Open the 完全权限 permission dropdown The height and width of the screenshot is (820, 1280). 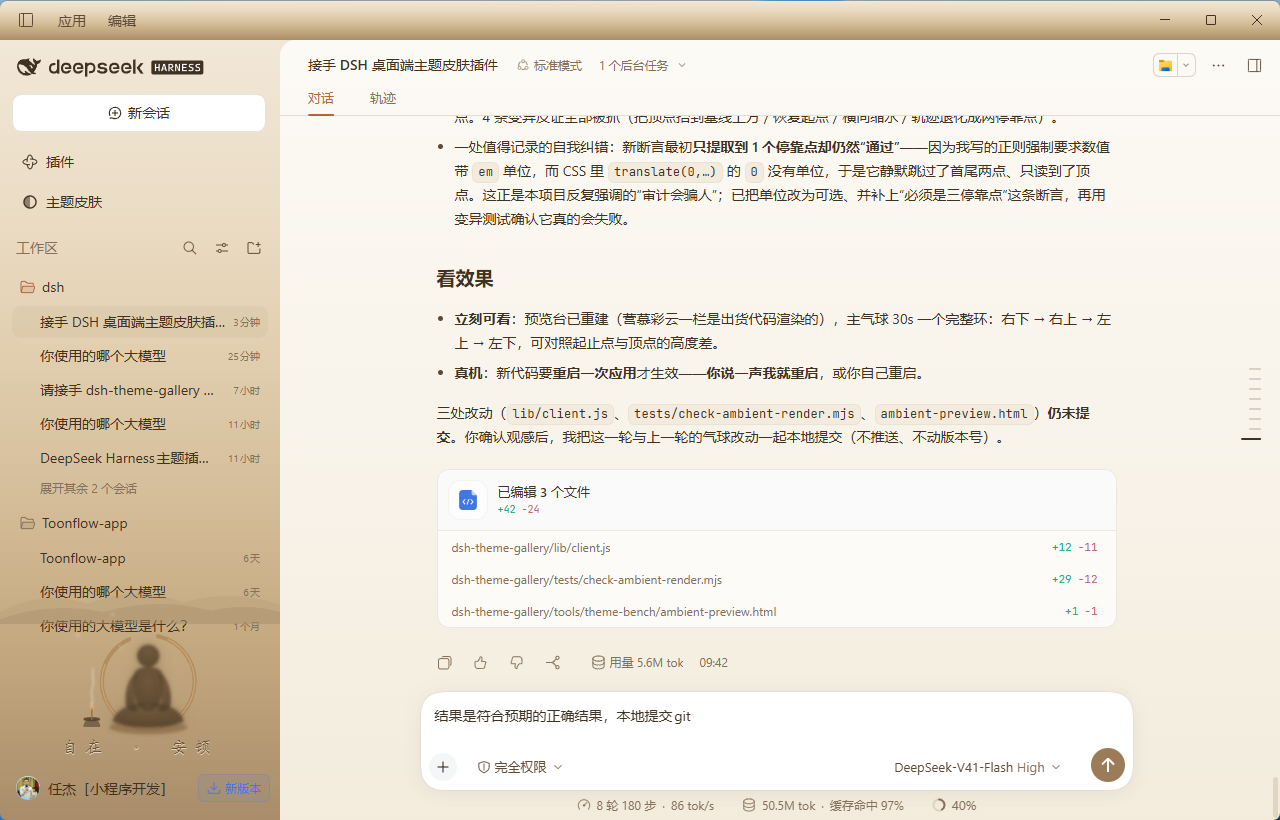click(520, 767)
